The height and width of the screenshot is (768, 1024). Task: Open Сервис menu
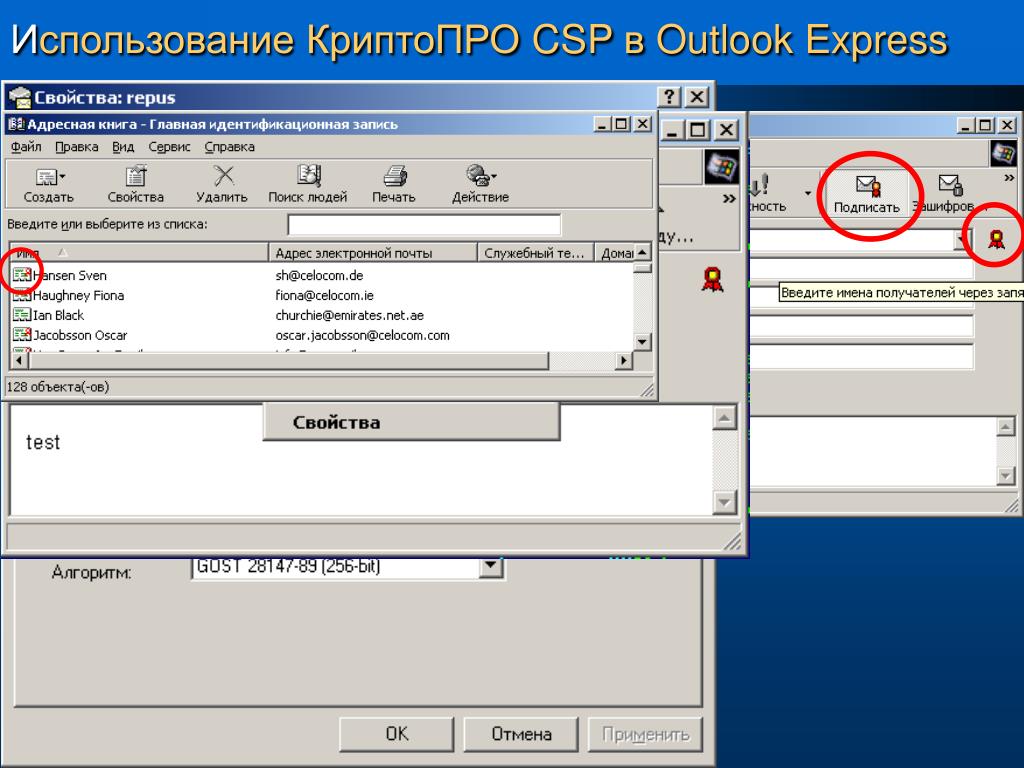pyautogui.click(x=169, y=147)
